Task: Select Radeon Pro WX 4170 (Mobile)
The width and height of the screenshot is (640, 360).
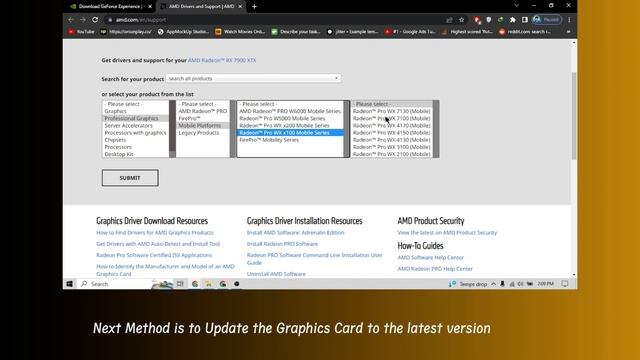Action: pos(391,125)
